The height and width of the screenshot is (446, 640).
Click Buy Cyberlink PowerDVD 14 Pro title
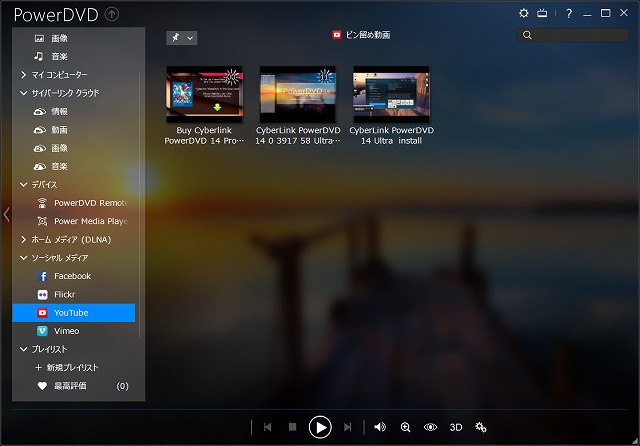pyautogui.click(x=204, y=135)
